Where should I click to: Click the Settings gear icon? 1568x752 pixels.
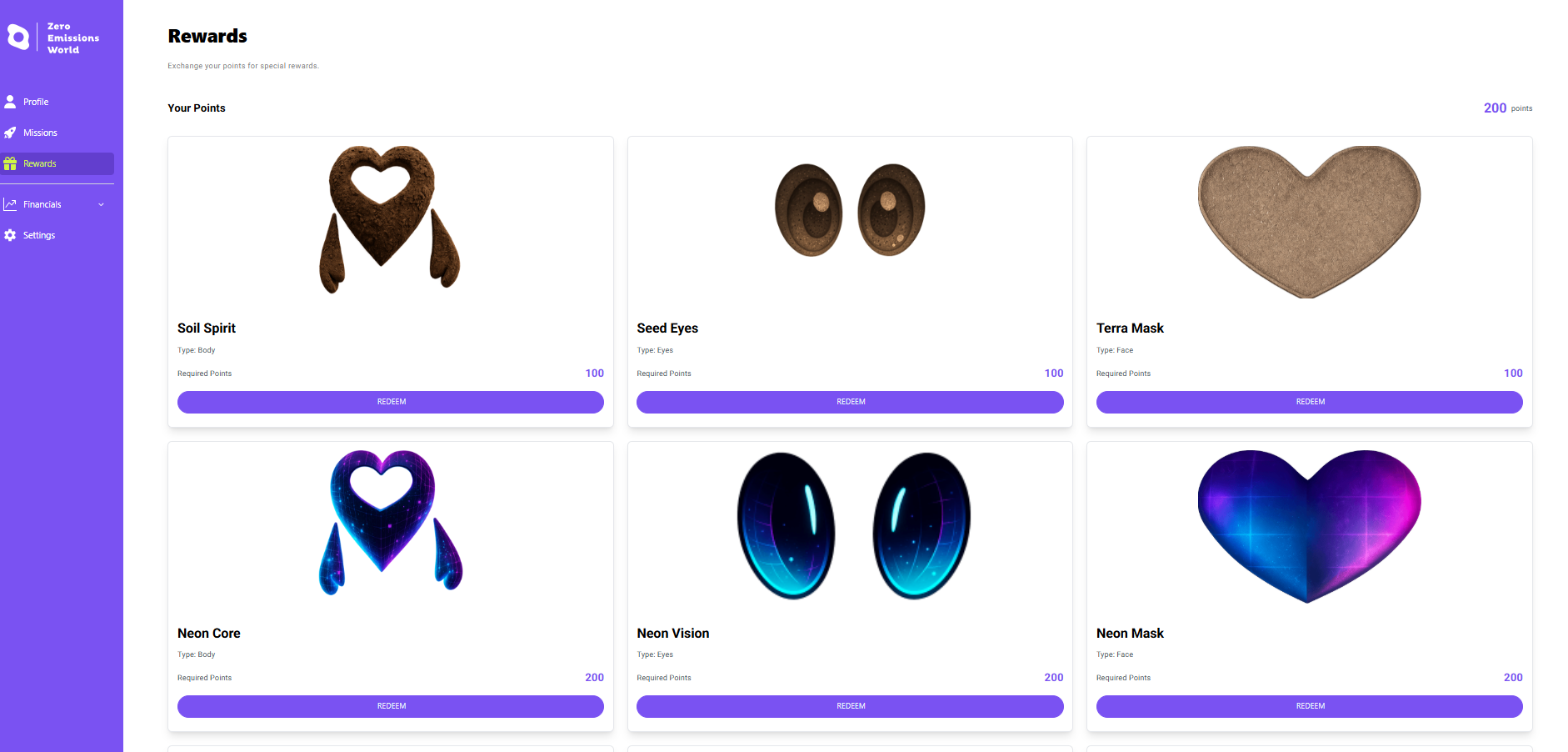10,235
